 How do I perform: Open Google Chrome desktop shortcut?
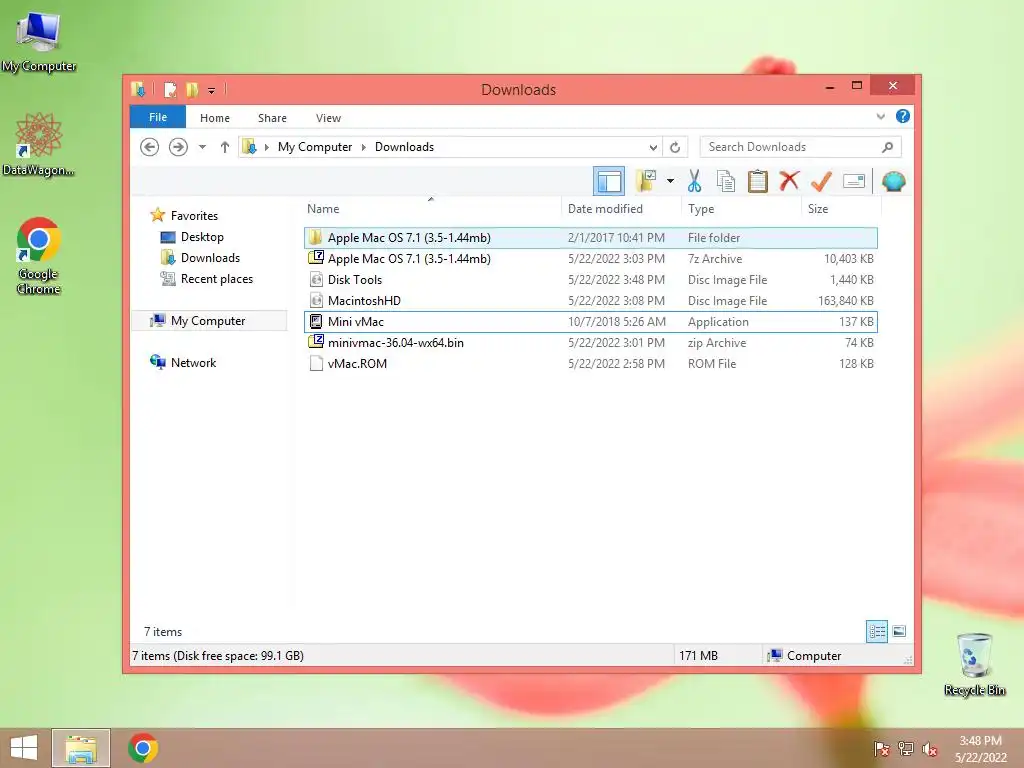(39, 256)
